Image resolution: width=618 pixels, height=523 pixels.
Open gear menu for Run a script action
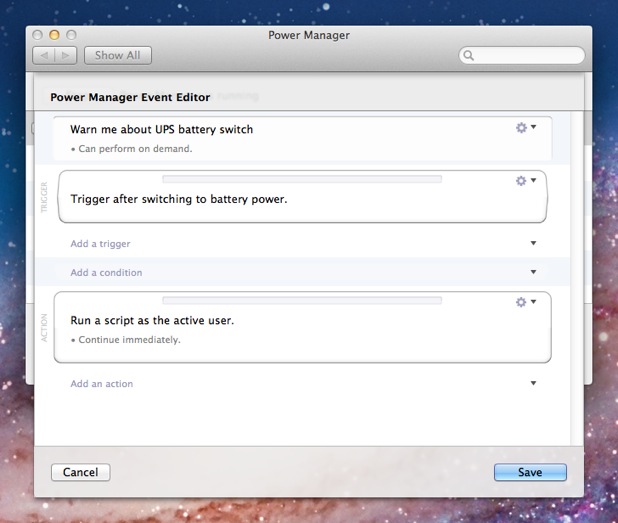point(526,302)
